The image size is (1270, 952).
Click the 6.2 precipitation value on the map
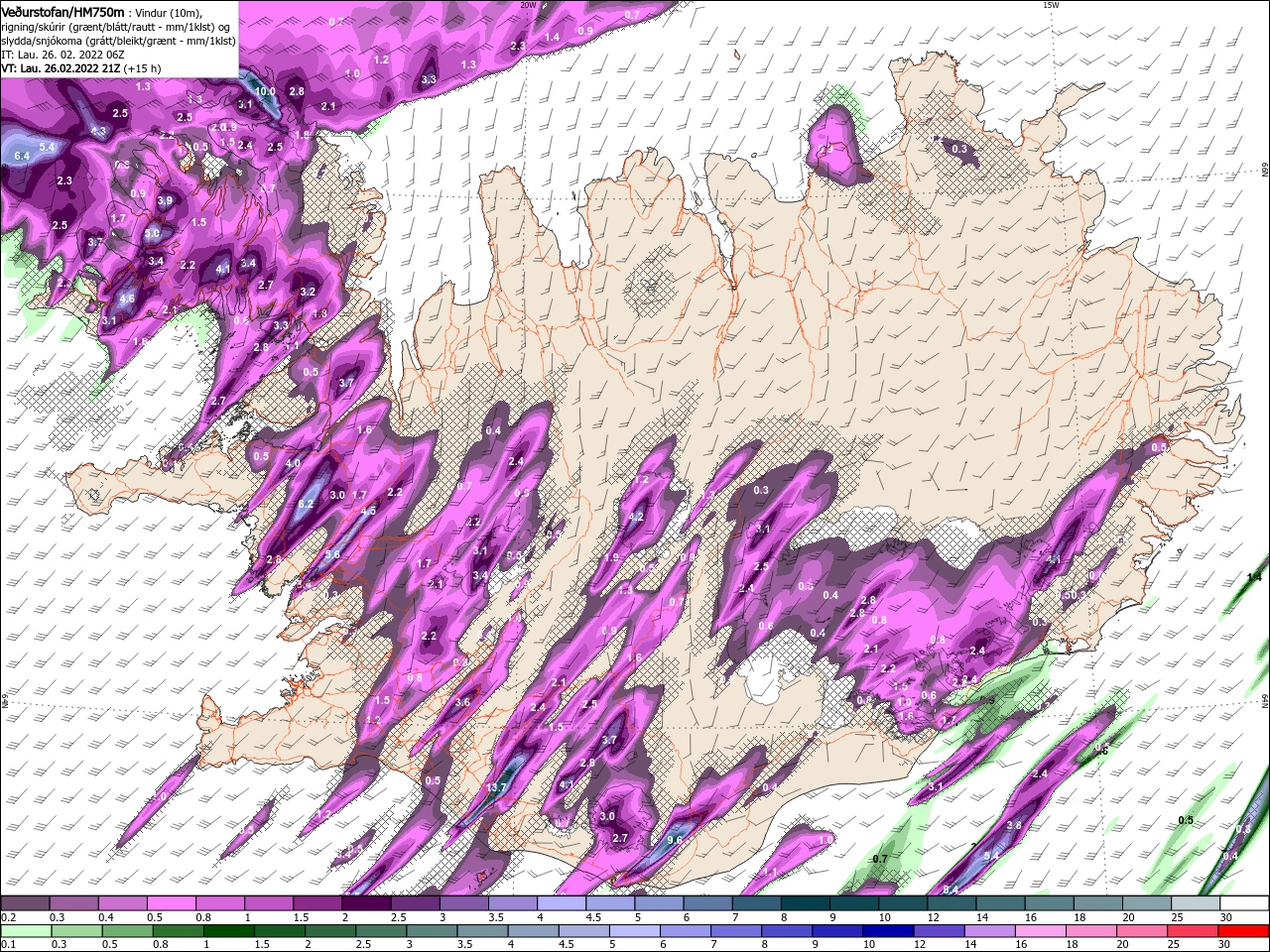pyautogui.click(x=306, y=504)
